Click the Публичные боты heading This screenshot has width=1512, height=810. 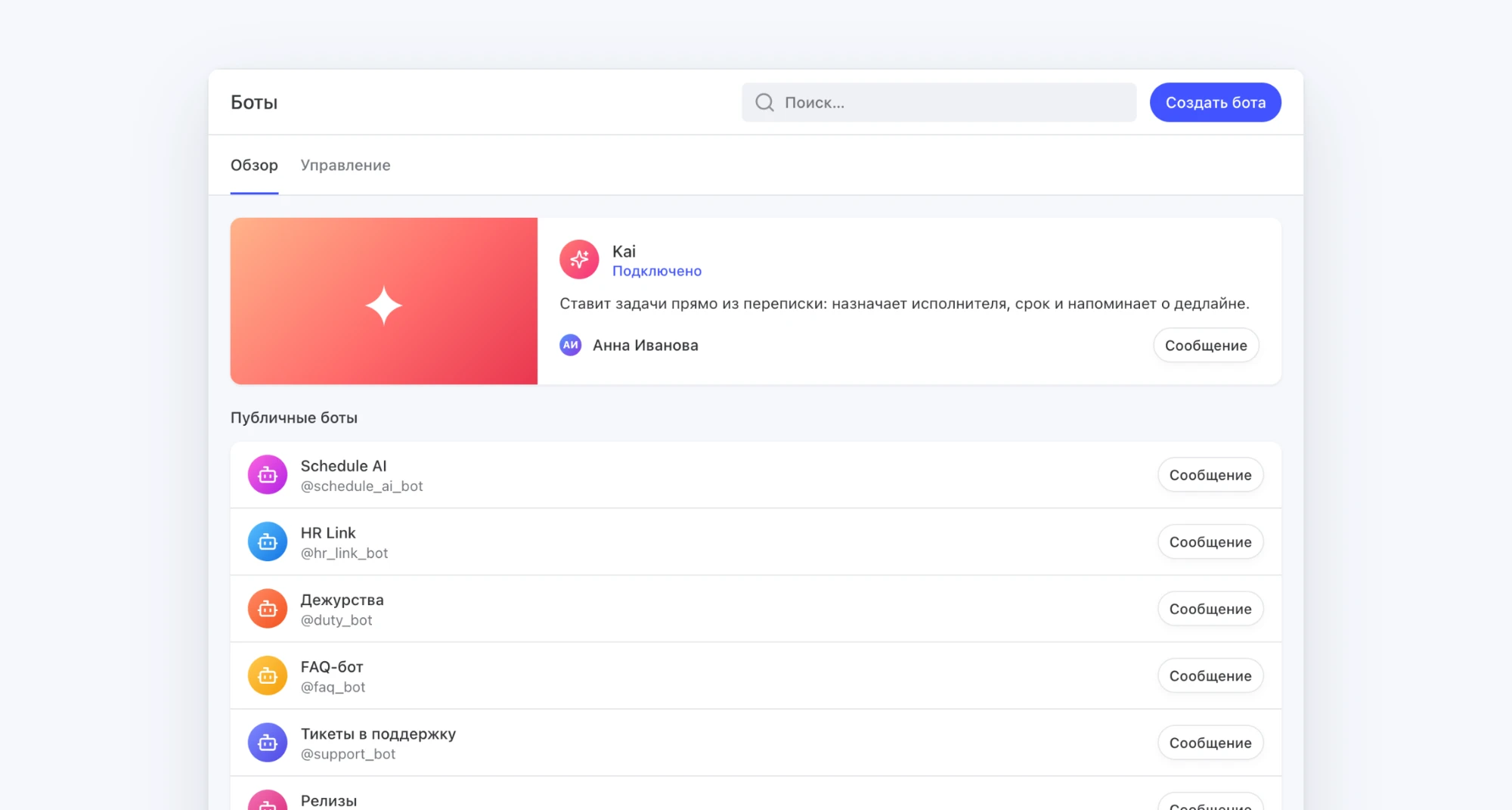tap(294, 417)
